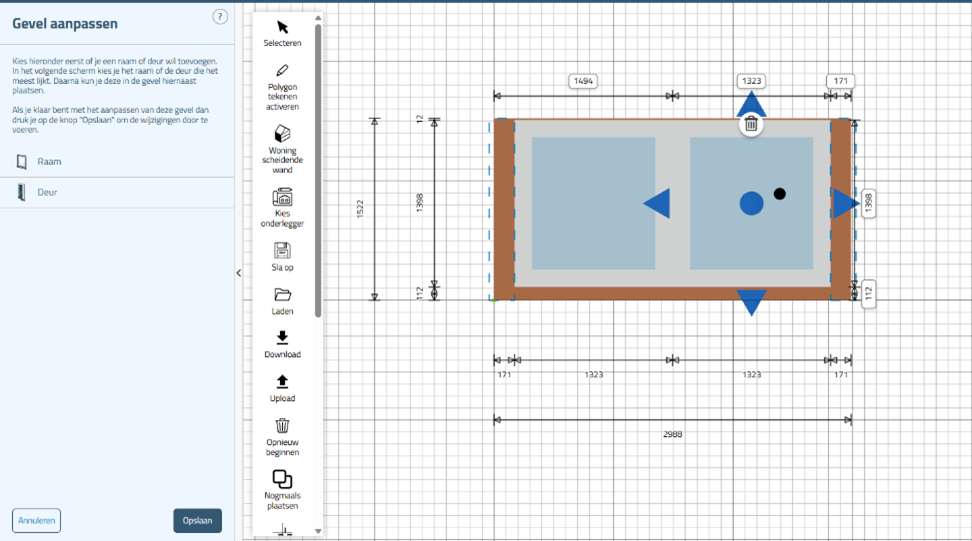
Task: Click the blue up arrow handle
Action: pyautogui.click(x=751, y=104)
